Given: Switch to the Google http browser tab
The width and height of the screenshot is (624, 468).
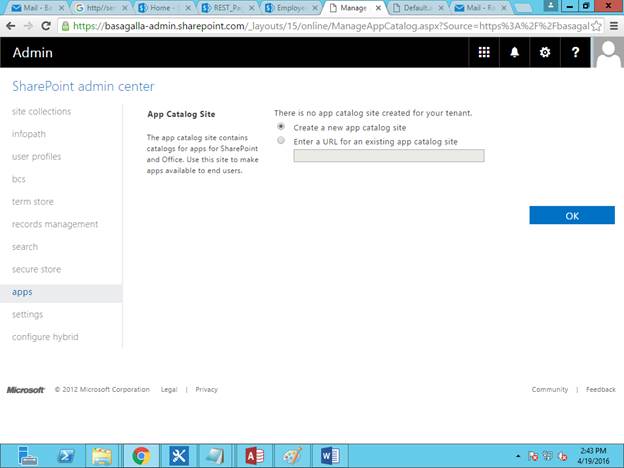Looking at the screenshot, I should point(100,8).
